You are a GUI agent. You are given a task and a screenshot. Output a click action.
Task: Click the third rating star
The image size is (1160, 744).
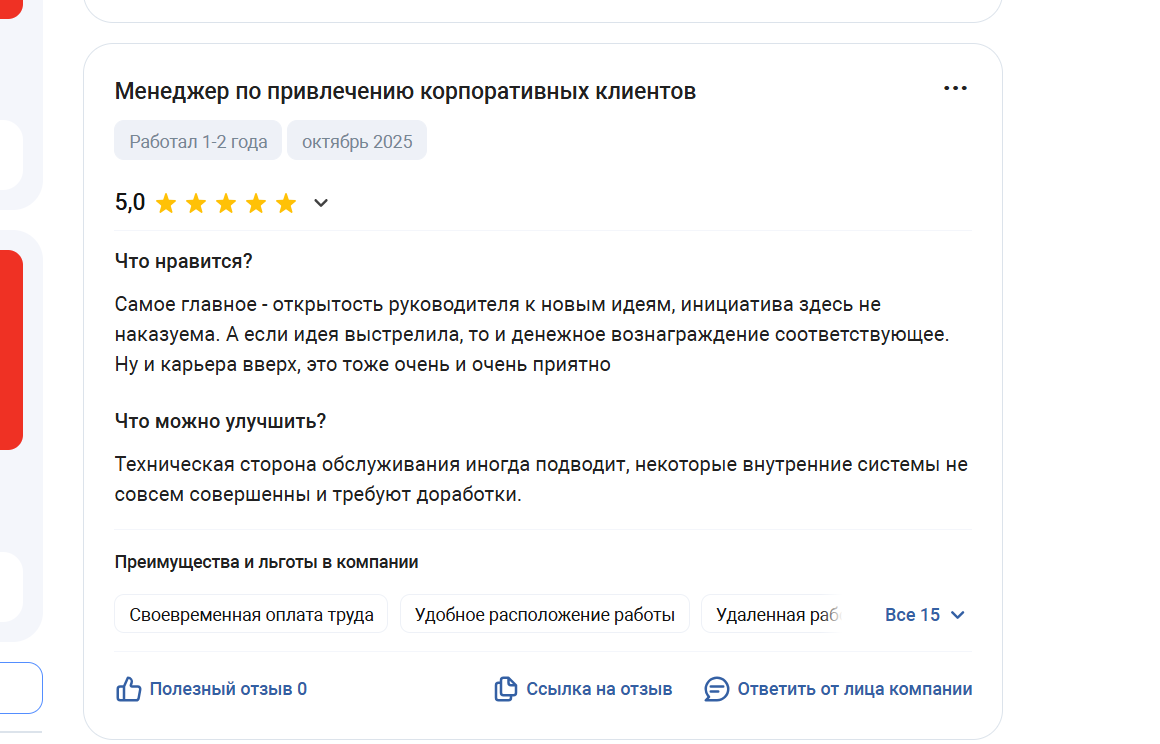click(x=226, y=204)
